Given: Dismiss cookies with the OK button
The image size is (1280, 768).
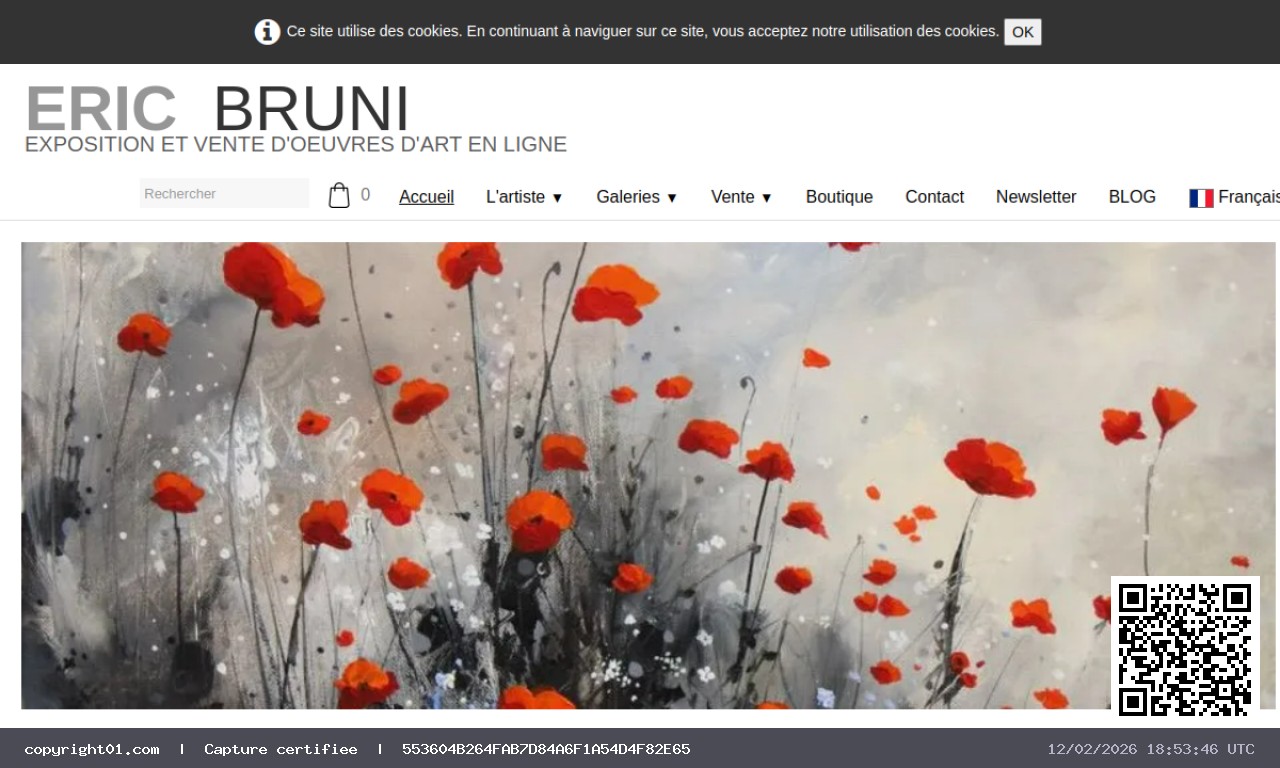Looking at the screenshot, I should 1022,31.
